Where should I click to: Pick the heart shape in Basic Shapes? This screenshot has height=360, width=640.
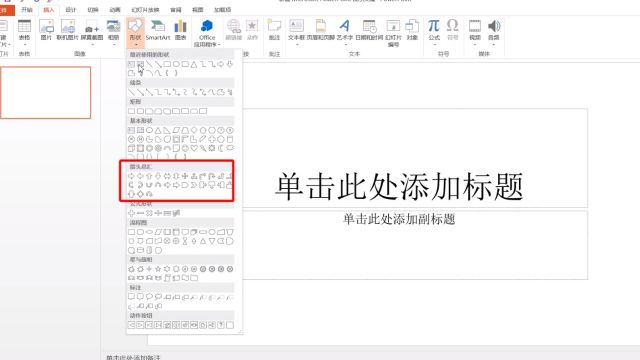tap(194, 148)
